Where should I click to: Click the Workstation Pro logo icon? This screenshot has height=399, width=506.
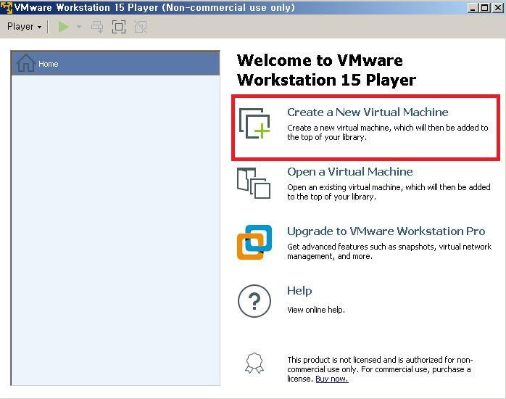pos(254,242)
